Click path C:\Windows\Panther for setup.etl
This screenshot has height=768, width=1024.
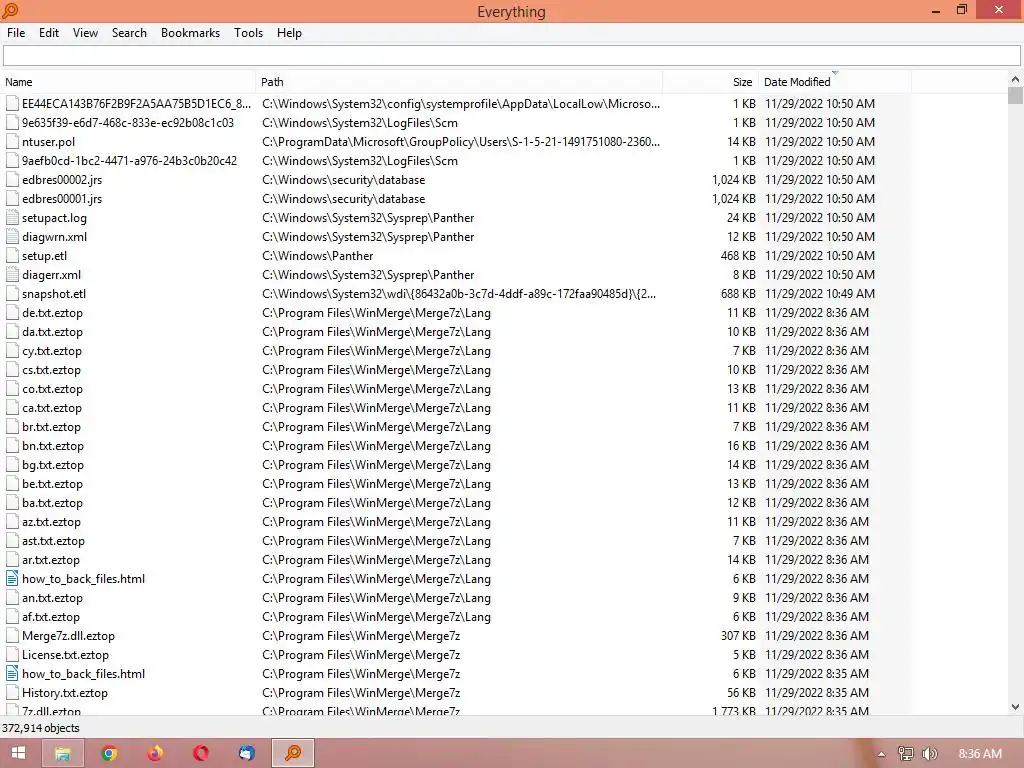[318, 255]
